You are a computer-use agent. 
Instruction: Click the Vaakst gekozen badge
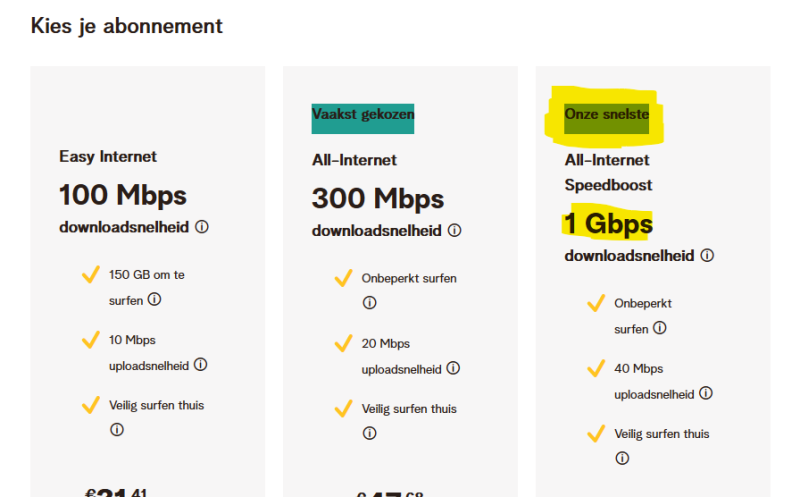point(362,116)
